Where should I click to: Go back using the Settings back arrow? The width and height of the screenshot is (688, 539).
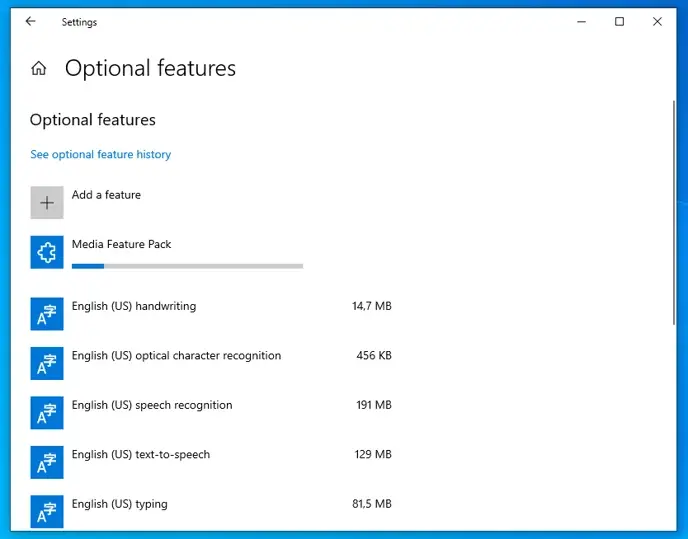click(x=30, y=22)
